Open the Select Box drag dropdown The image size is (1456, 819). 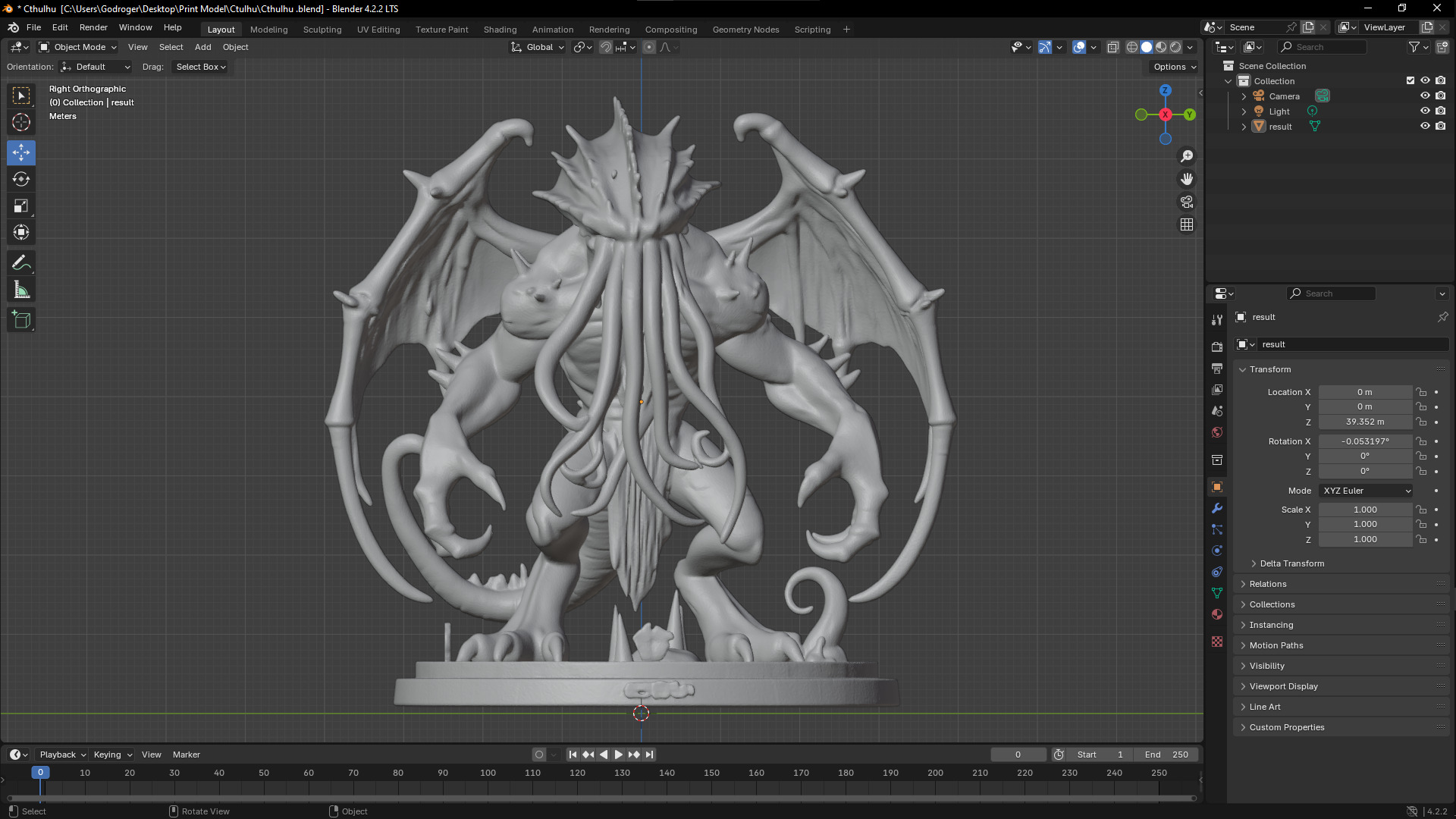click(x=200, y=67)
